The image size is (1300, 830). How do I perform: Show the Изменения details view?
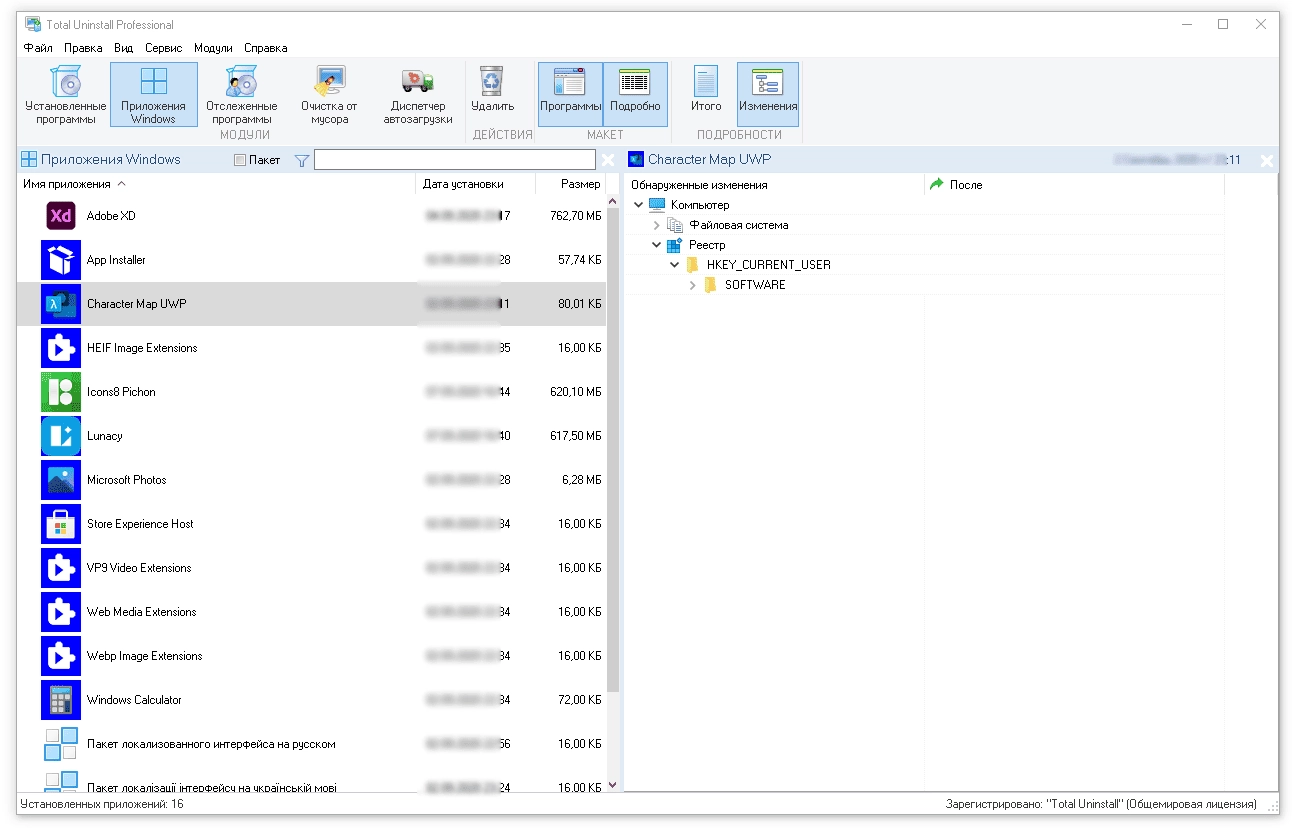pos(768,95)
